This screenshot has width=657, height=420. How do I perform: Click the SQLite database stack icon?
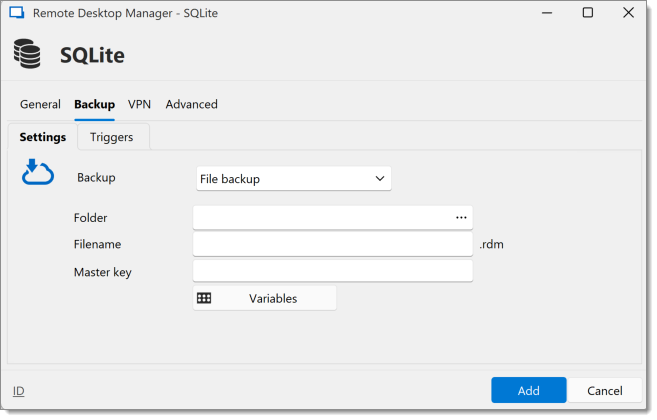coord(27,54)
